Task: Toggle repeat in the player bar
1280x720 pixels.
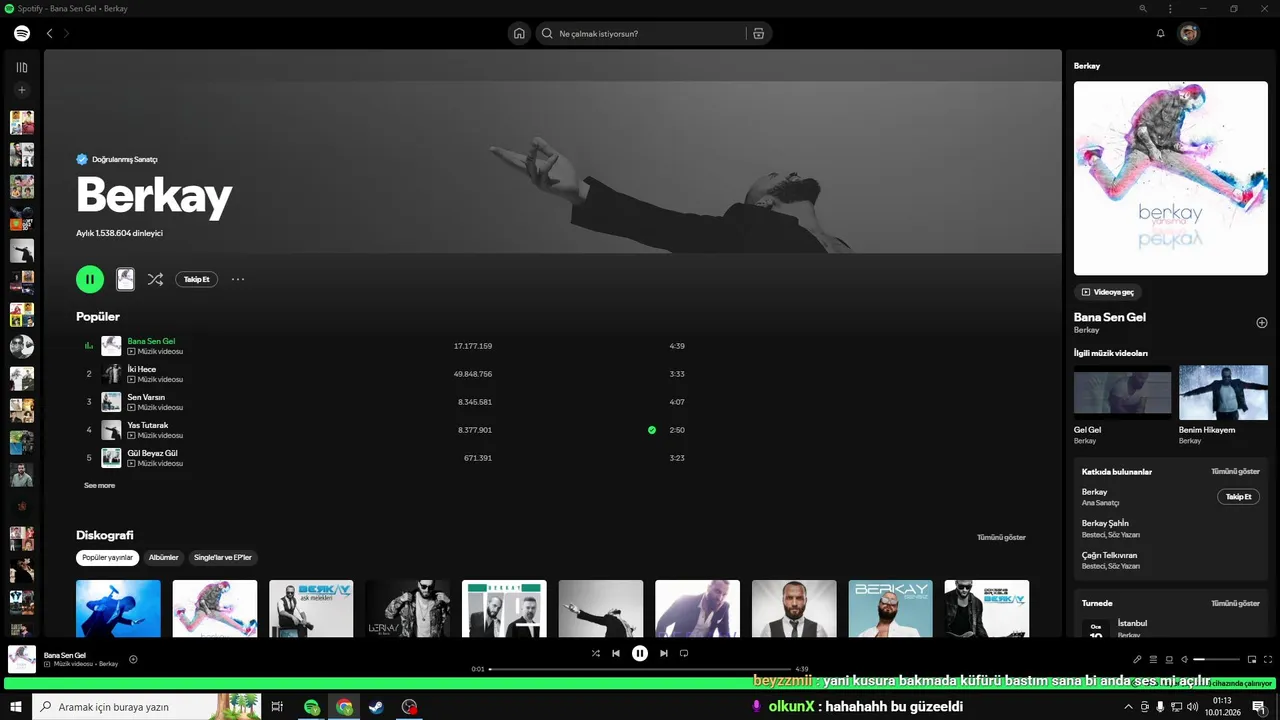Action: coord(684,653)
